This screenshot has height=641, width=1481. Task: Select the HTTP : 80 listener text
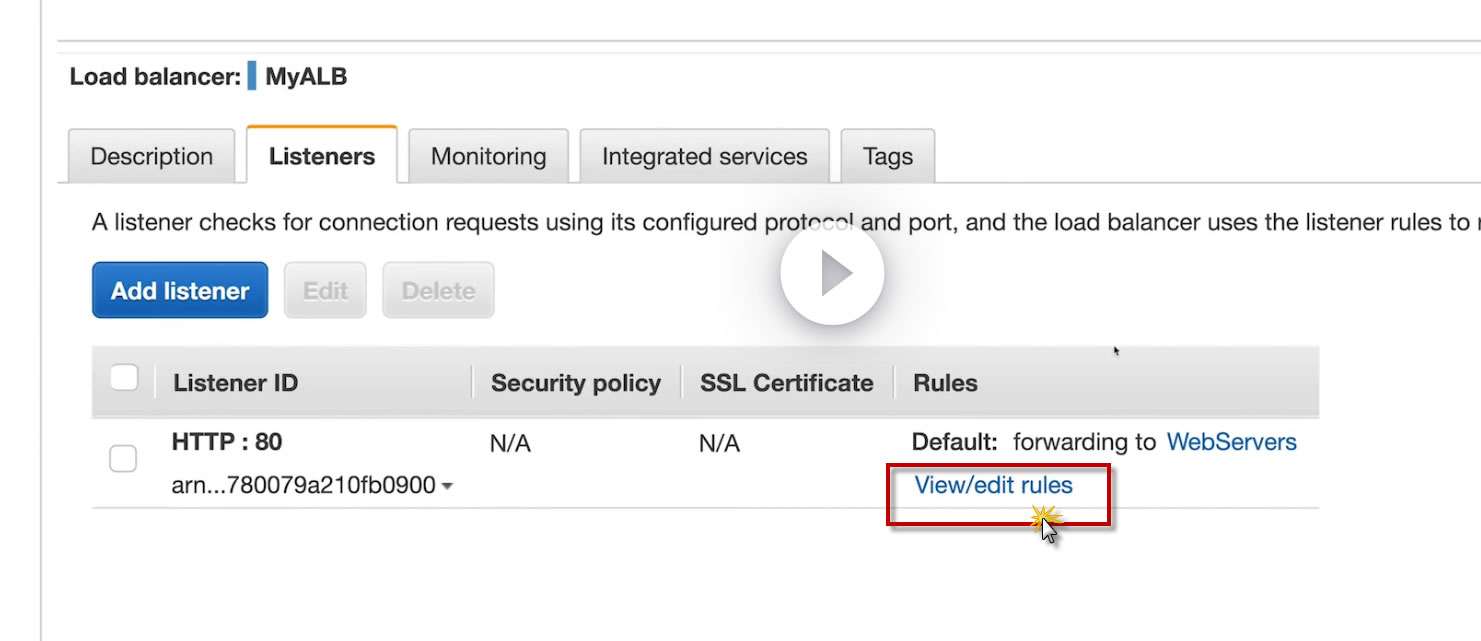coord(227,442)
